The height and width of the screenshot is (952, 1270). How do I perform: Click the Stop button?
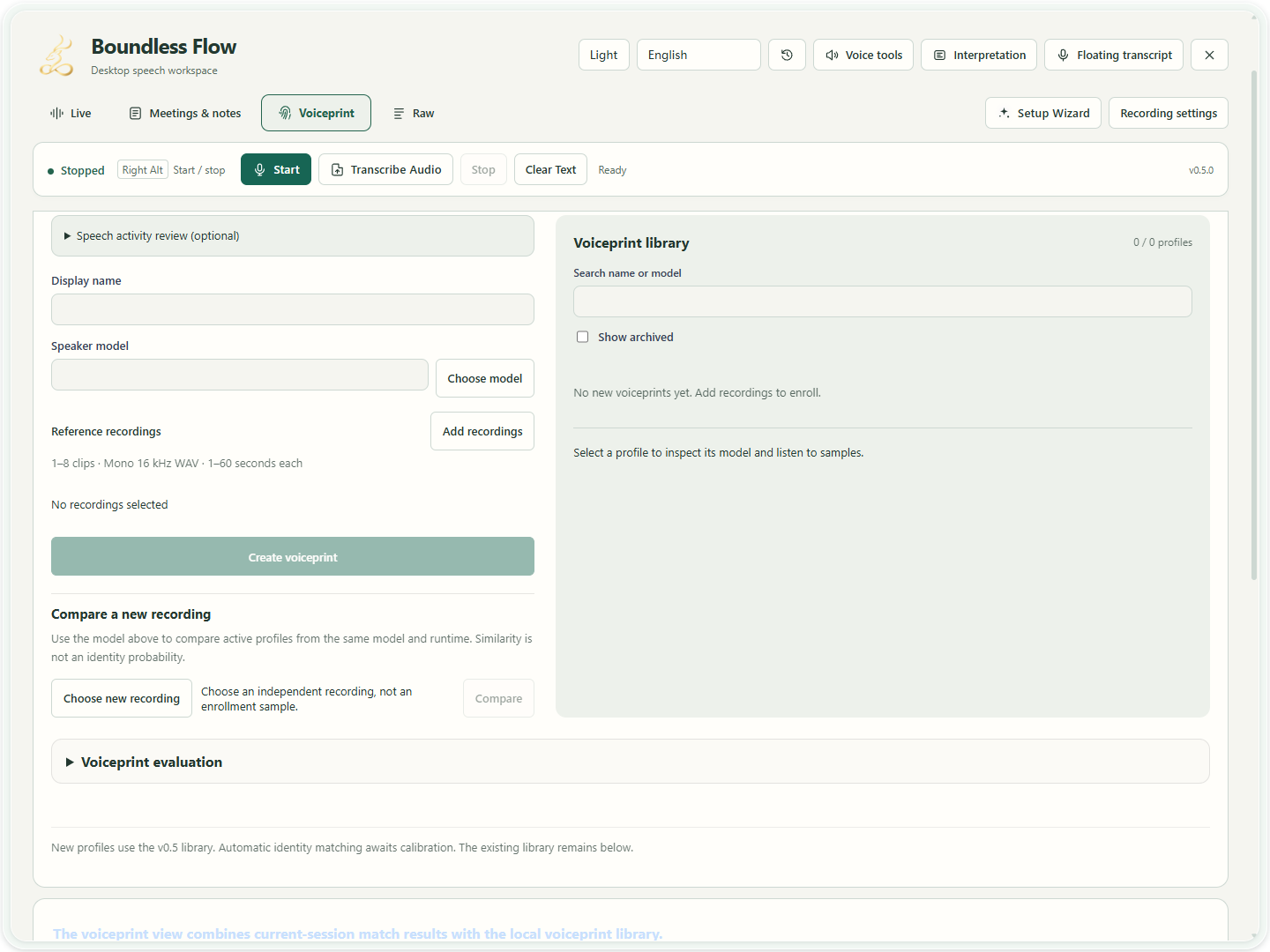[x=483, y=169]
